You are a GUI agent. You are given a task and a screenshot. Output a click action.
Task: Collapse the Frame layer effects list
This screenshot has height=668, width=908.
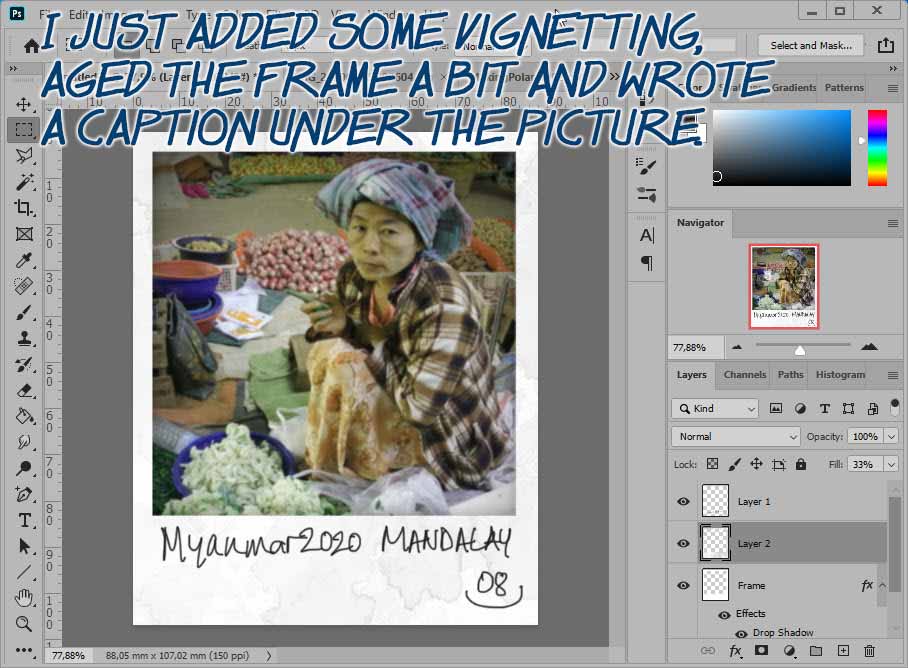883,585
